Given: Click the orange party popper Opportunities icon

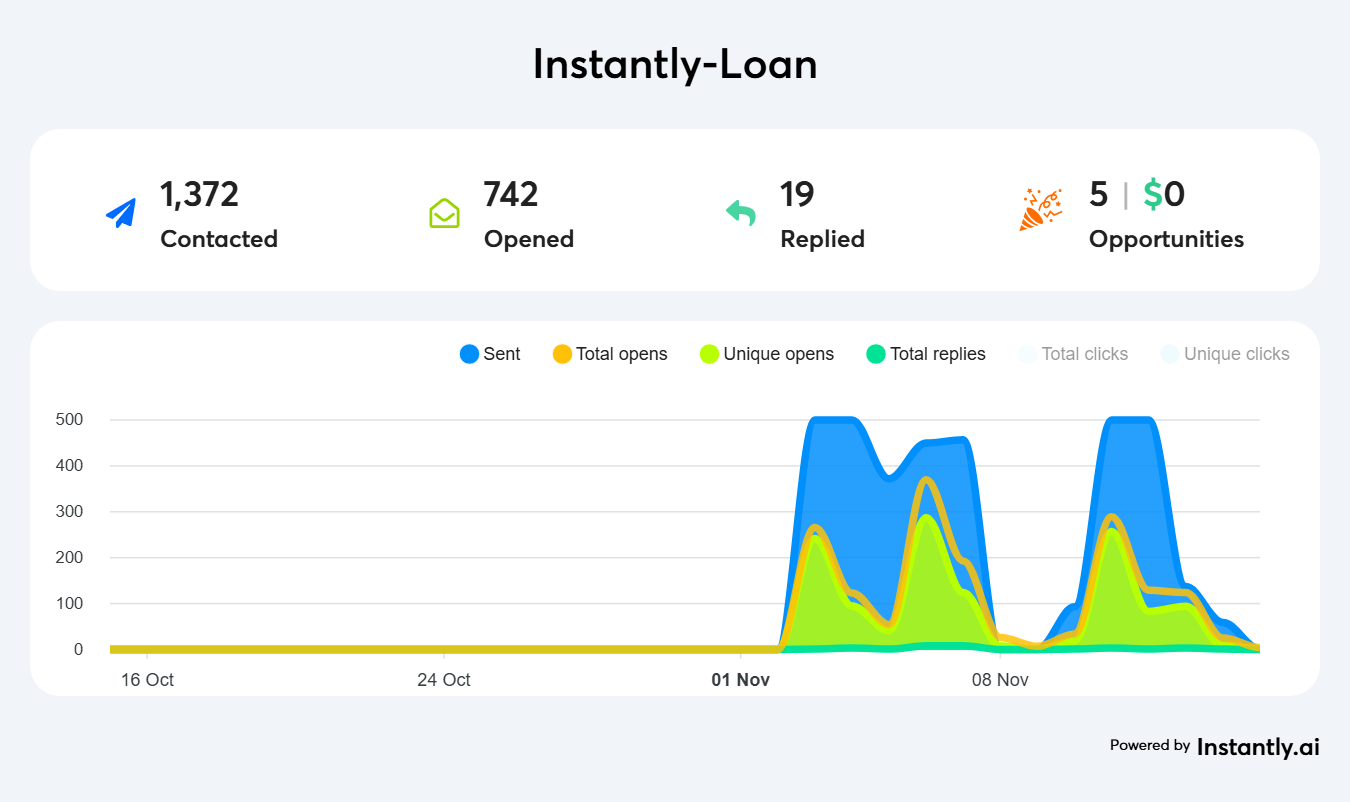Looking at the screenshot, I should [1041, 210].
